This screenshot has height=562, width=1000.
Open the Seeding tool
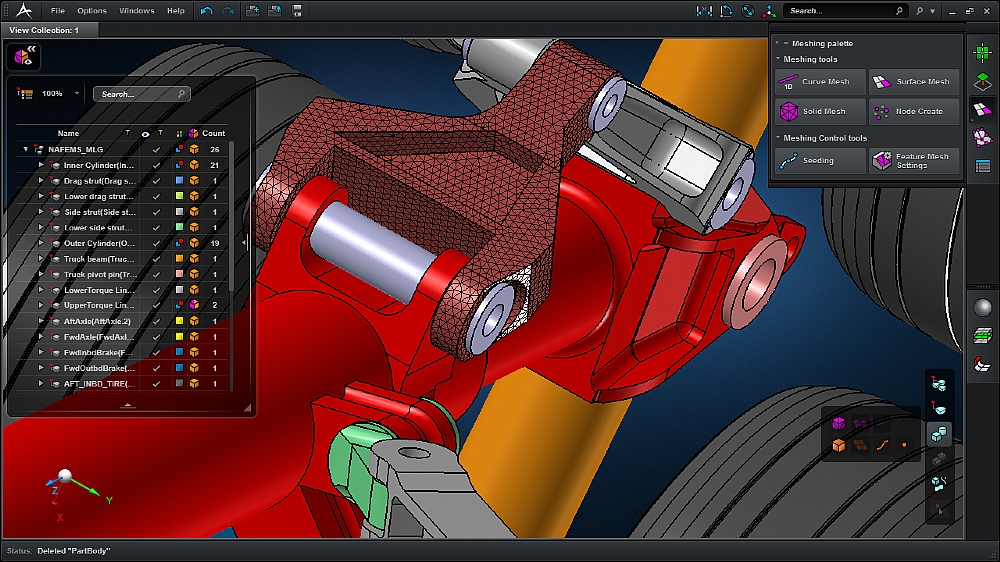pyautogui.click(x=820, y=161)
